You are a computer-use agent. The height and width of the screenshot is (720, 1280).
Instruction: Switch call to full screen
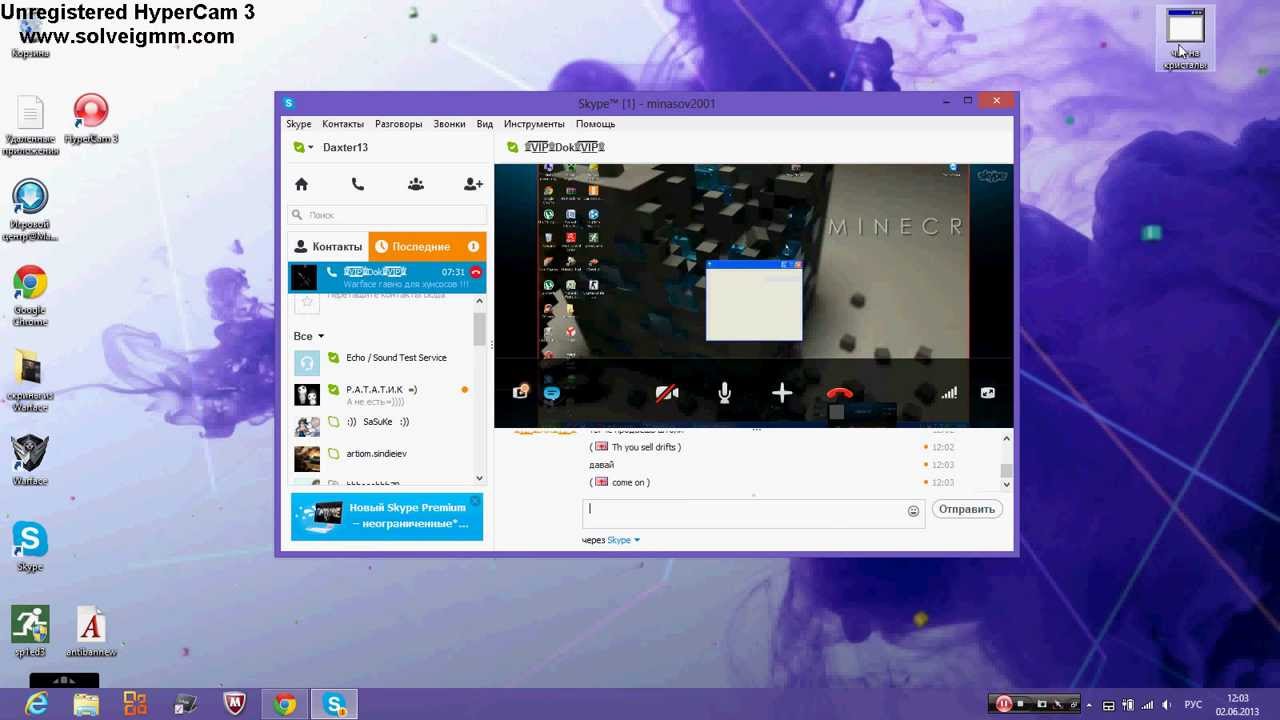(x=987, y=393)
